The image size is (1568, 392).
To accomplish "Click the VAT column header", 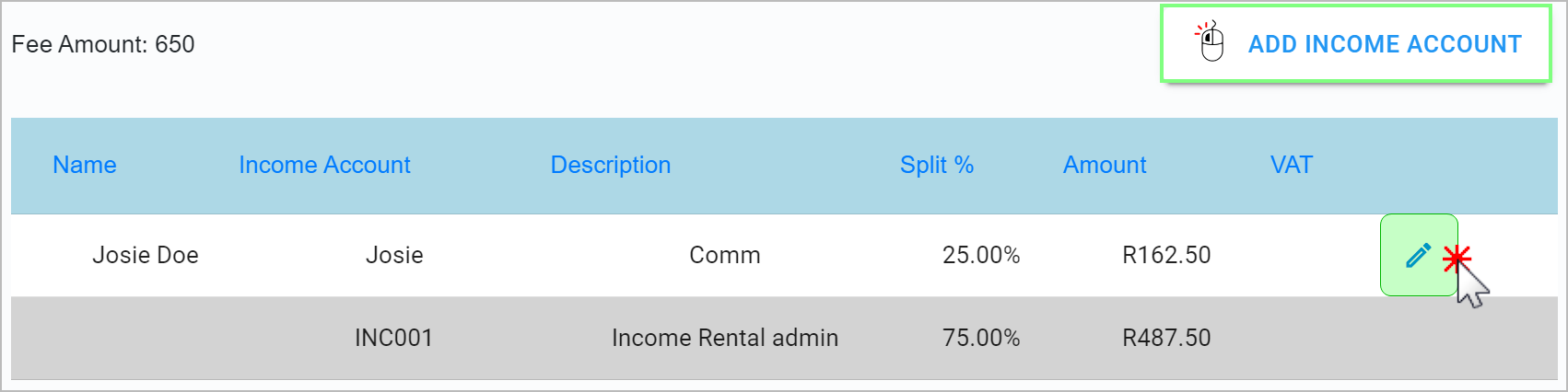I will point(1291,165).
